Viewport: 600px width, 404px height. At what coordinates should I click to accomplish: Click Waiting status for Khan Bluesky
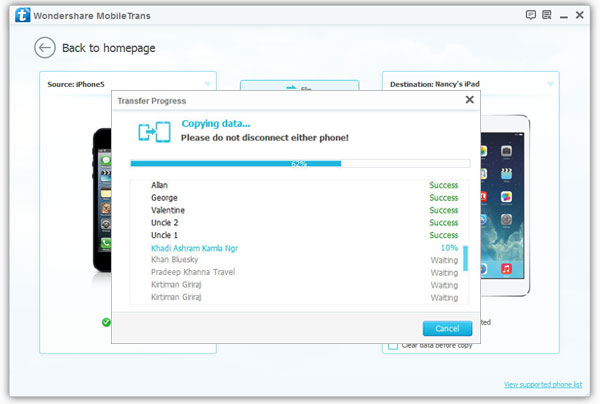[444, 260]
